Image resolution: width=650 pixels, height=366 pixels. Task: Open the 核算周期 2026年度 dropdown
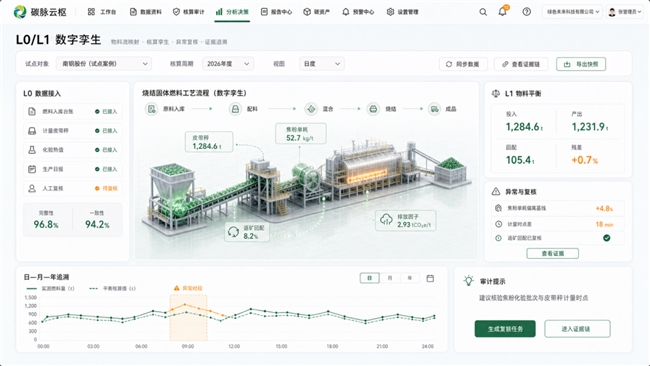pyautogui.click(x=228, y=64)
